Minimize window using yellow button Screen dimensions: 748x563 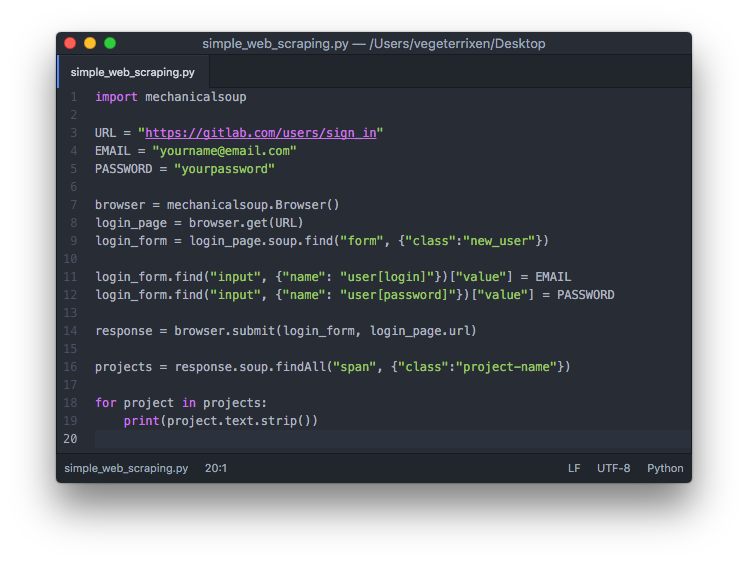tap(90, 43)
